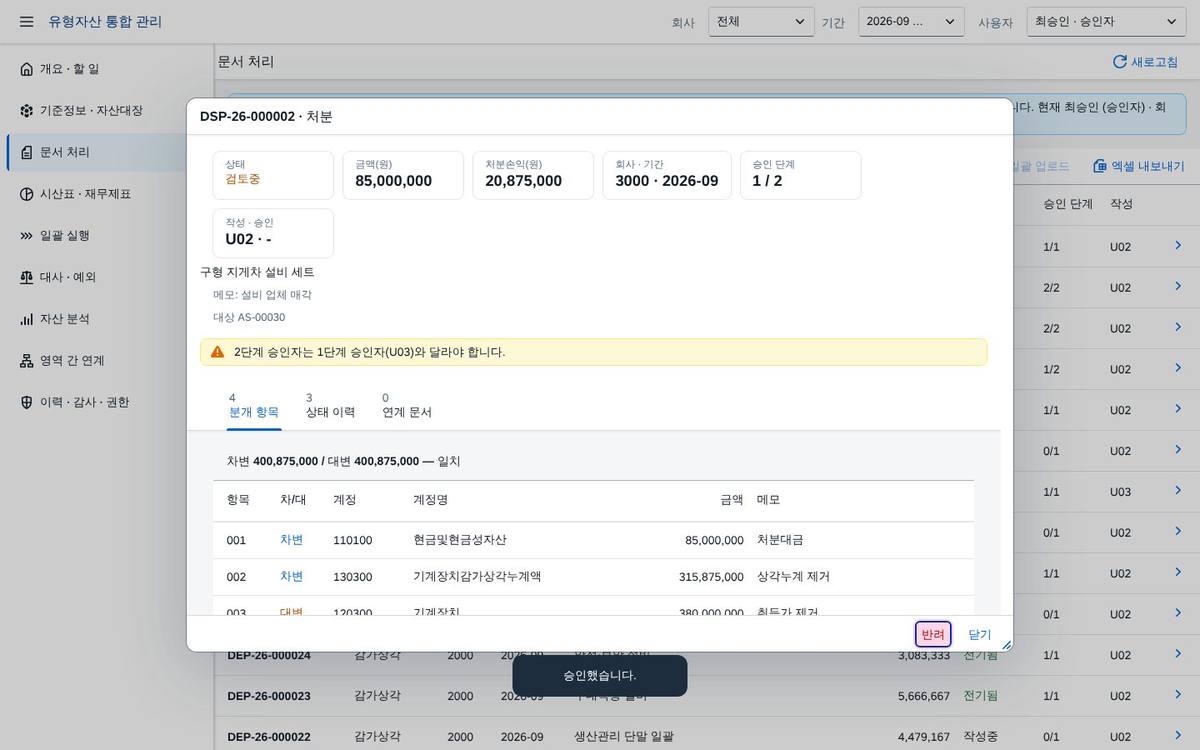Go to 개요 · 할 일 menu

(106, 69)
